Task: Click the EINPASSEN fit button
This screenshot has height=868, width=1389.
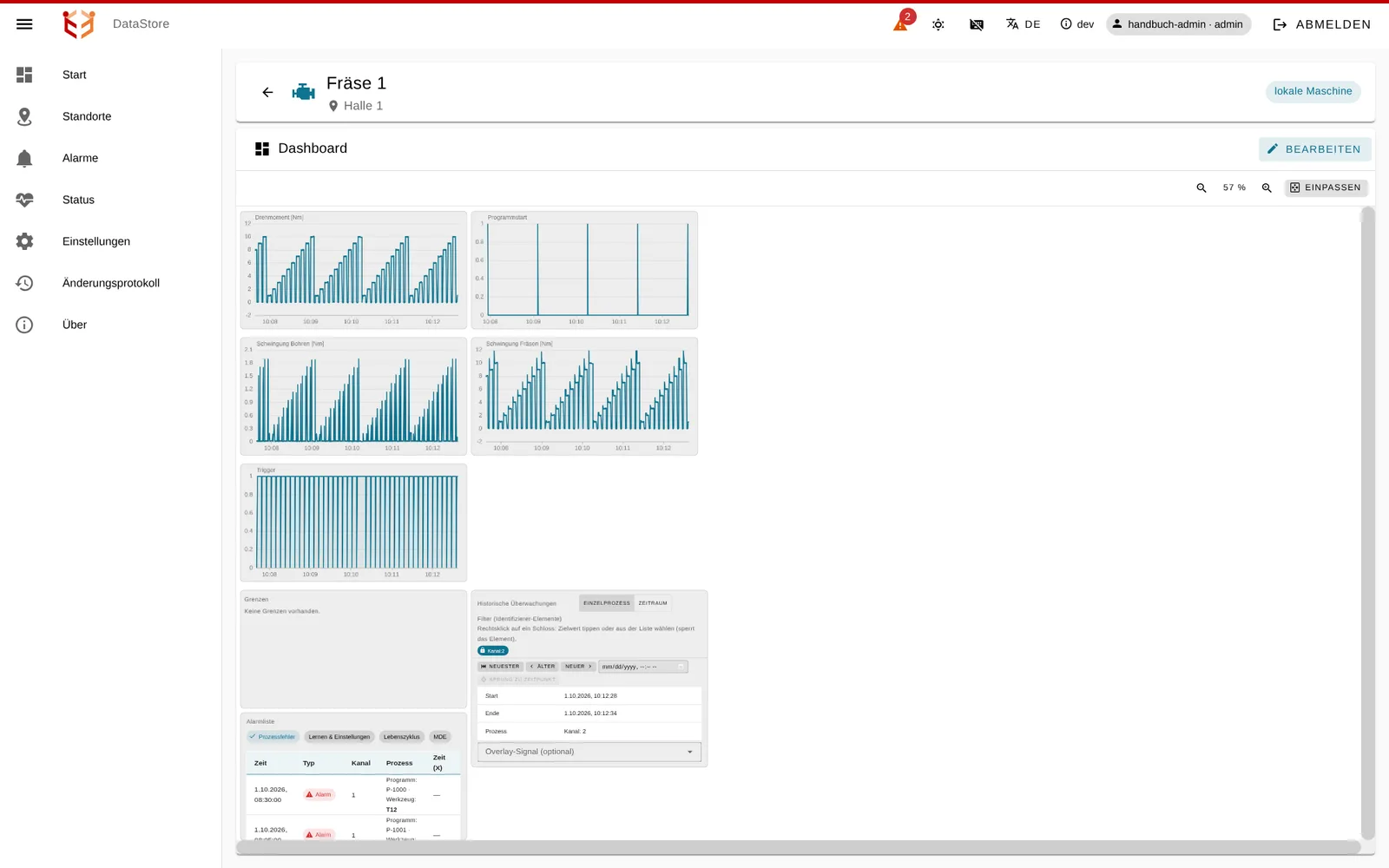Action: tap(1326, 187)
